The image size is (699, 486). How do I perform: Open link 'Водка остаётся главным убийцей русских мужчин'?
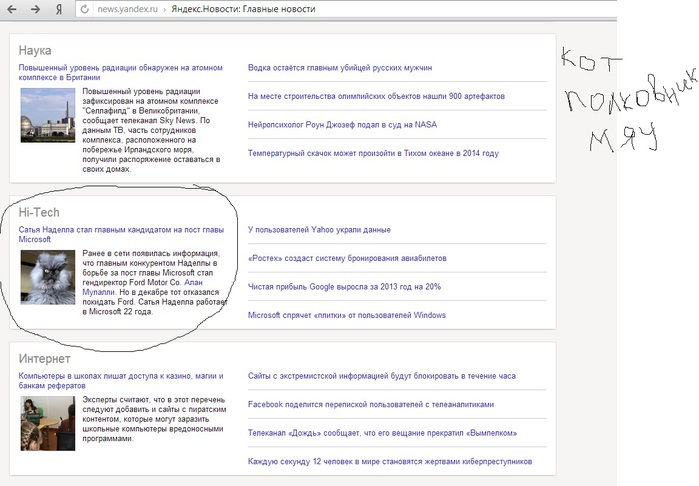(x=340, y=68)
